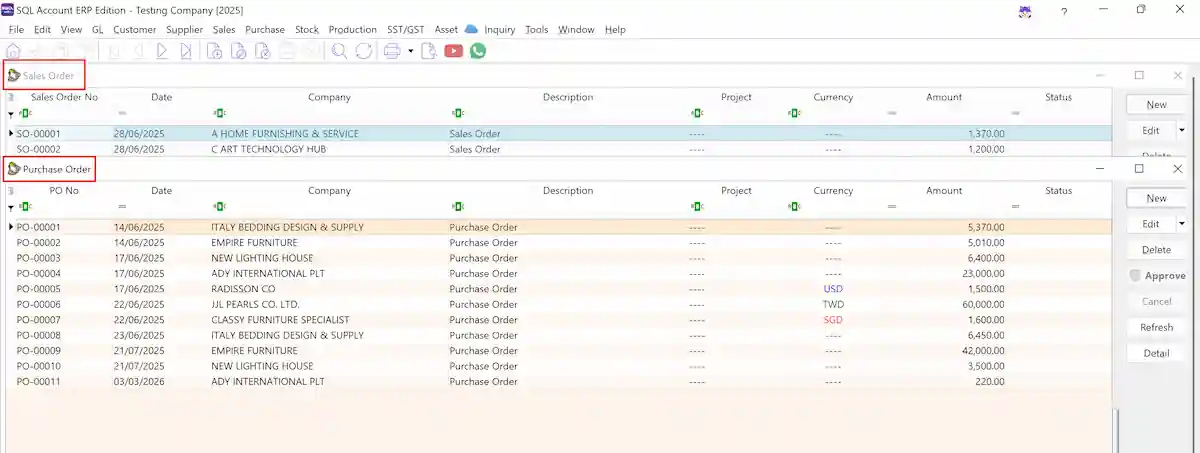Screen dimensions: 1200x453
Task: Click the Sales Order filter funnel icon
Action: pyautogui.click(x=11, y=113)
